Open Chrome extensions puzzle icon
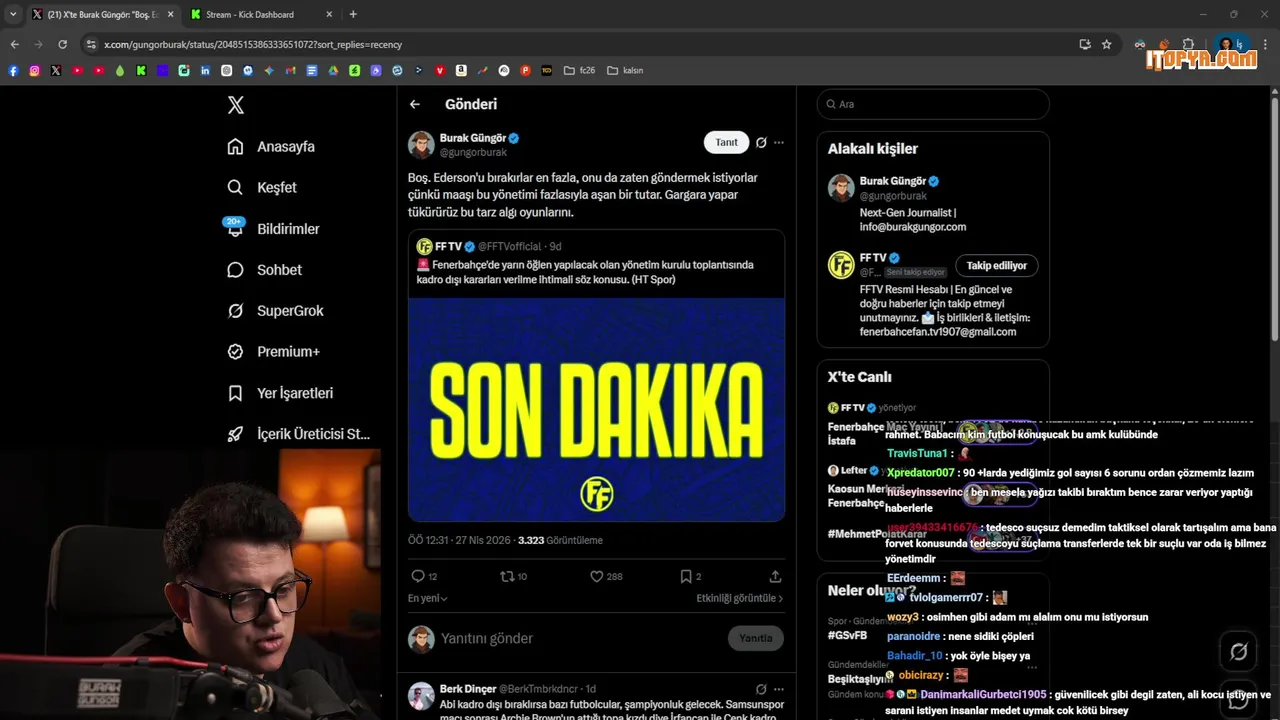Screen dimensions: 1280x720 click(x=1188, y=44)
